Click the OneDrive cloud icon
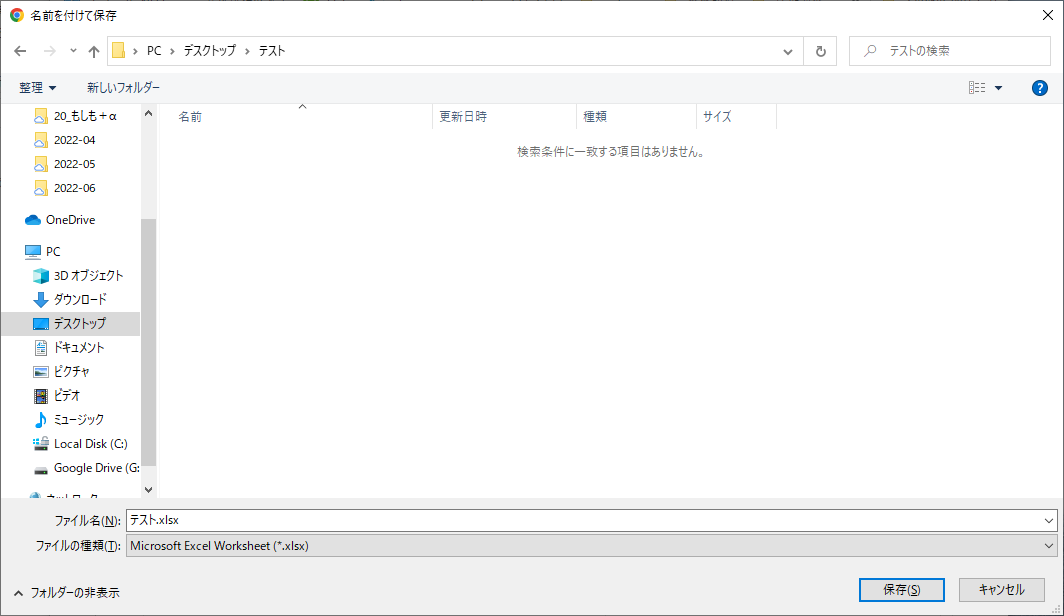This screenshot has height=616, width=1064. point(33,220)
